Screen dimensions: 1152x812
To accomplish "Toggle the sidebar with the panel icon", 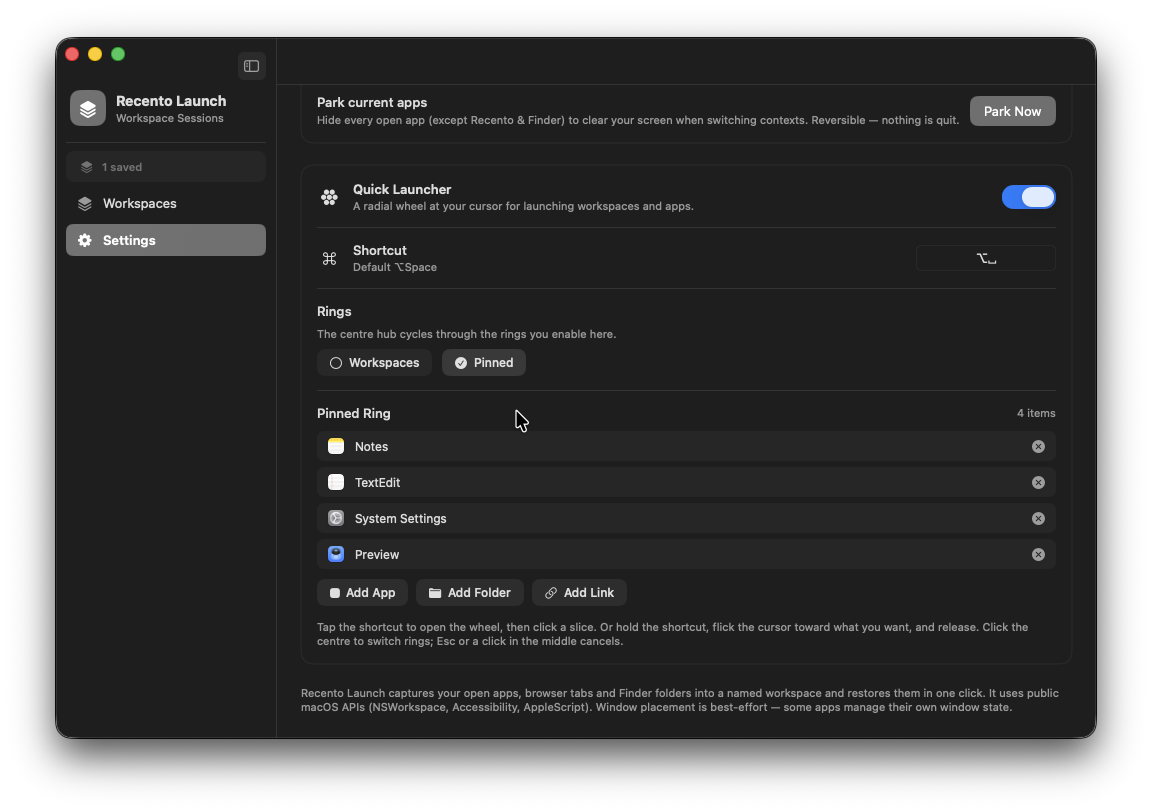I will (x=251, y=66).
